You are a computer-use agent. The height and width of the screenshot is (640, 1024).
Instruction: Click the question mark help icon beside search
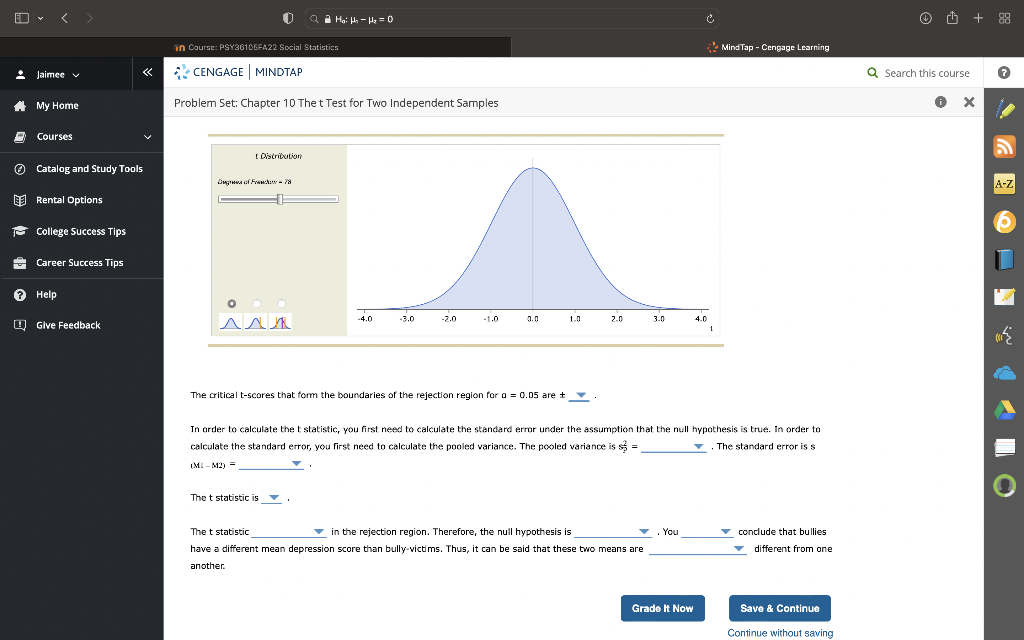click(1004, 72)
